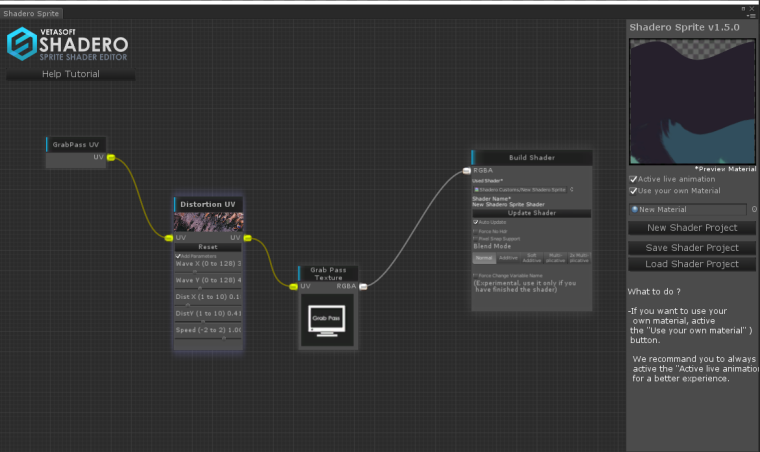760x452 pixels.
Task: Select 2x Multiplicative blend mode
Action: [x=579, y=258]
